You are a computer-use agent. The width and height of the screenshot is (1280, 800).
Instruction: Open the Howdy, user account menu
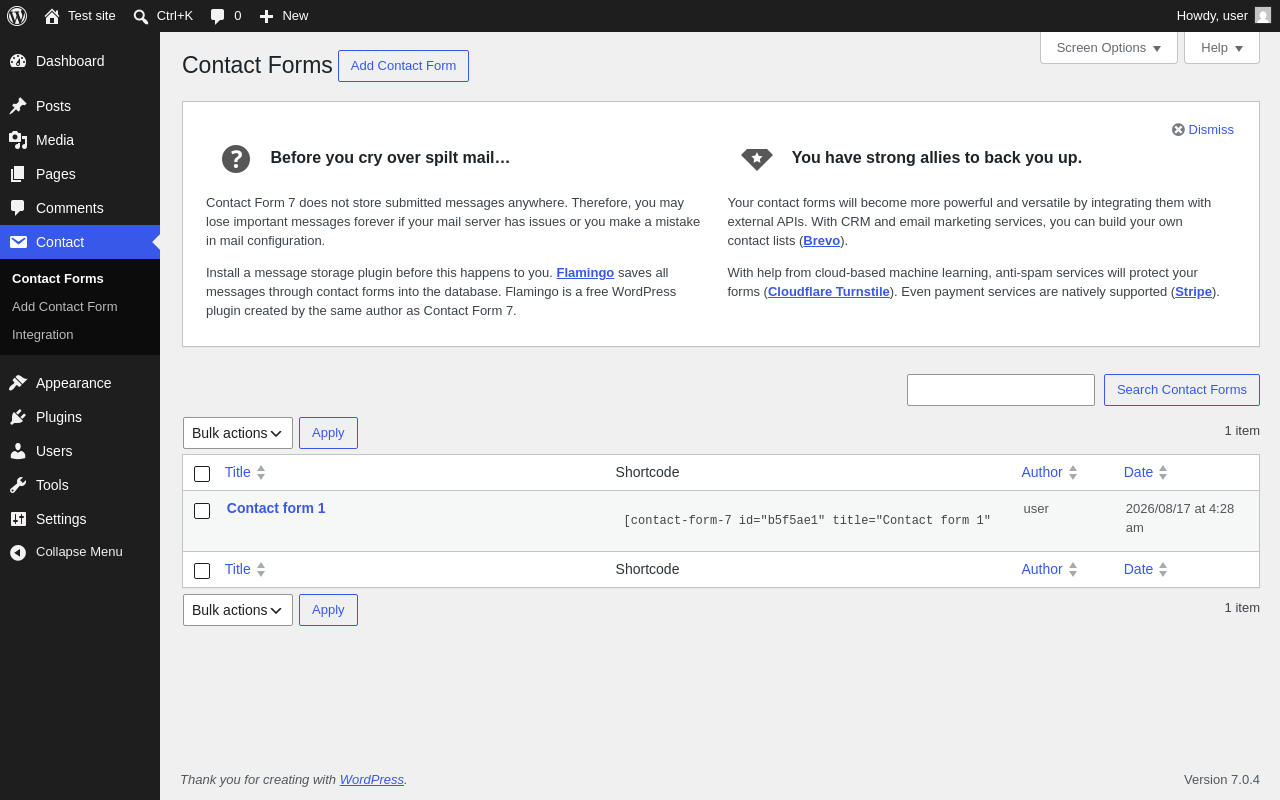(x=1223, y=16)
